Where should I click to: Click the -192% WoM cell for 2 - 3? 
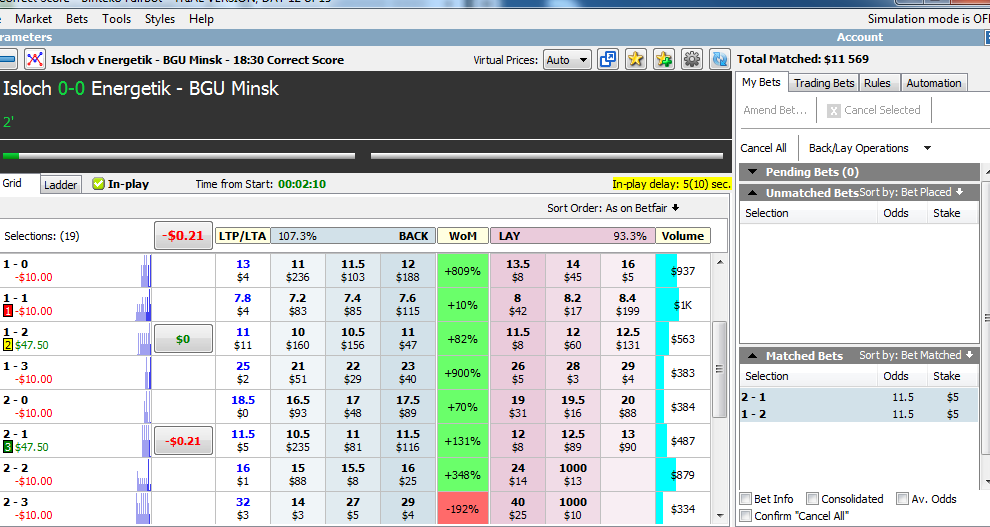[463, 509]
